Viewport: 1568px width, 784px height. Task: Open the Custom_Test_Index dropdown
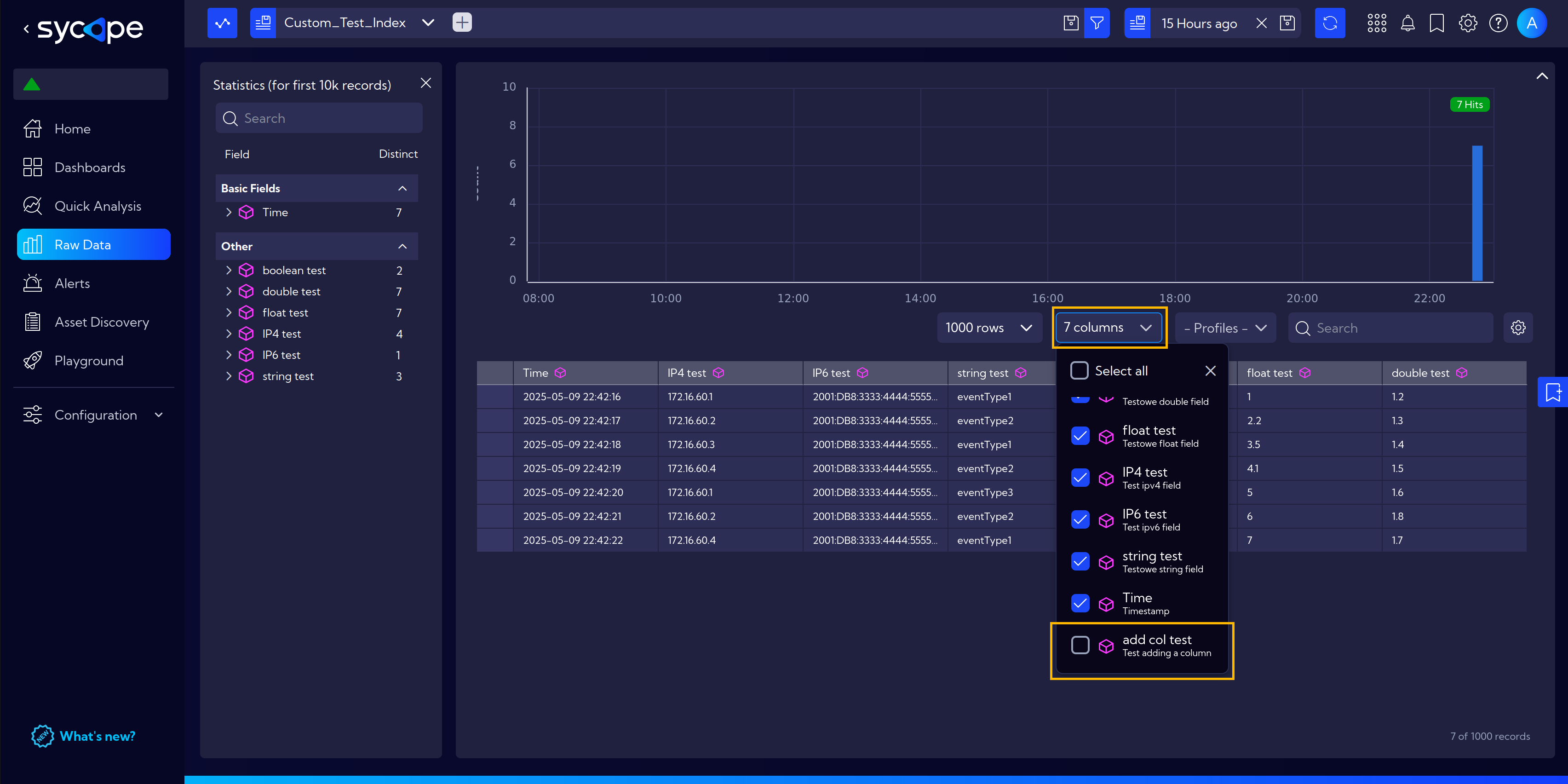pos(429,23)
